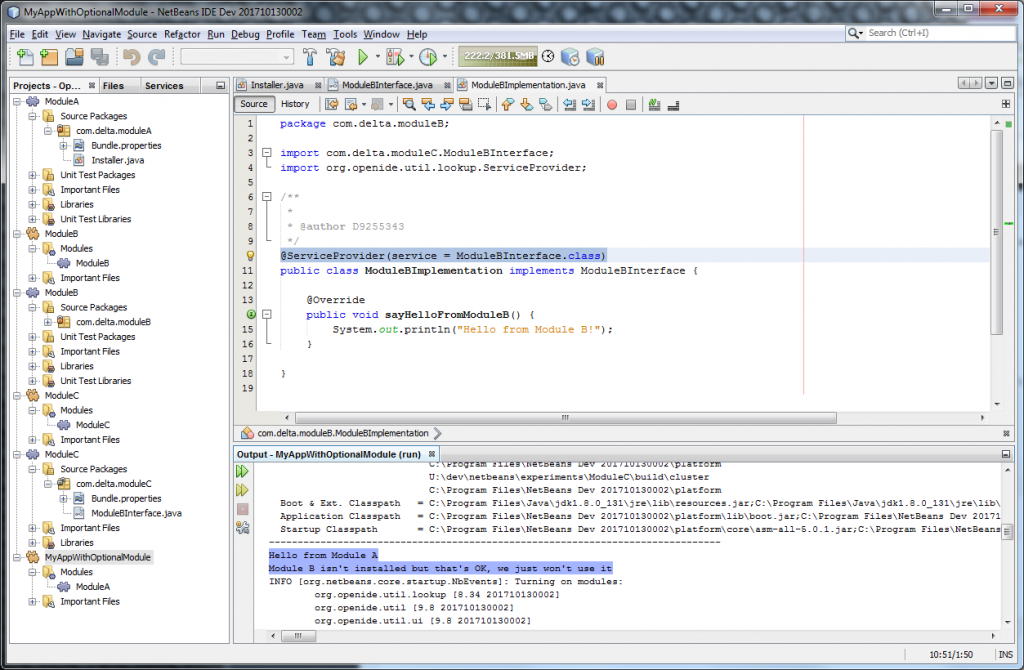Select ModuleBInterface.java in the Projects tree
1024x670 pixels.
click(136, 513)
